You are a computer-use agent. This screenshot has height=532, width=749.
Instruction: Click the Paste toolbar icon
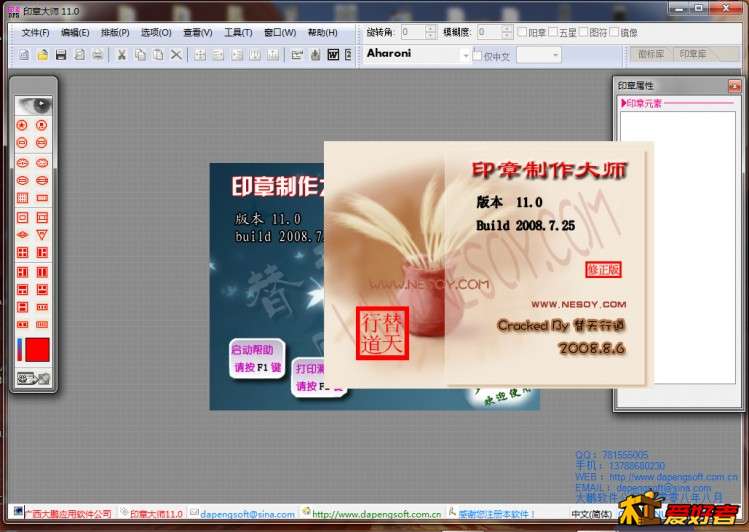[x=158, y=55]
